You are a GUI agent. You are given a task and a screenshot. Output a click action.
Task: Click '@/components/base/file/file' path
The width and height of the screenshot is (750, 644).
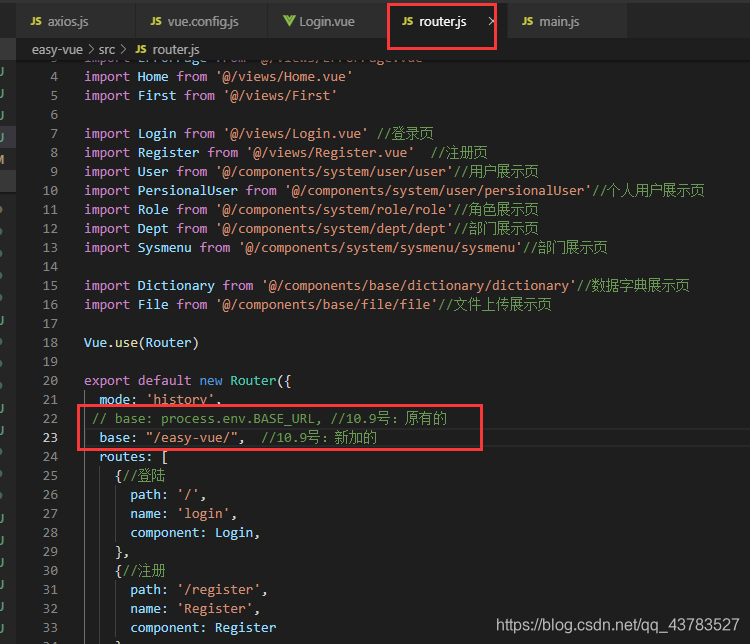326,305
